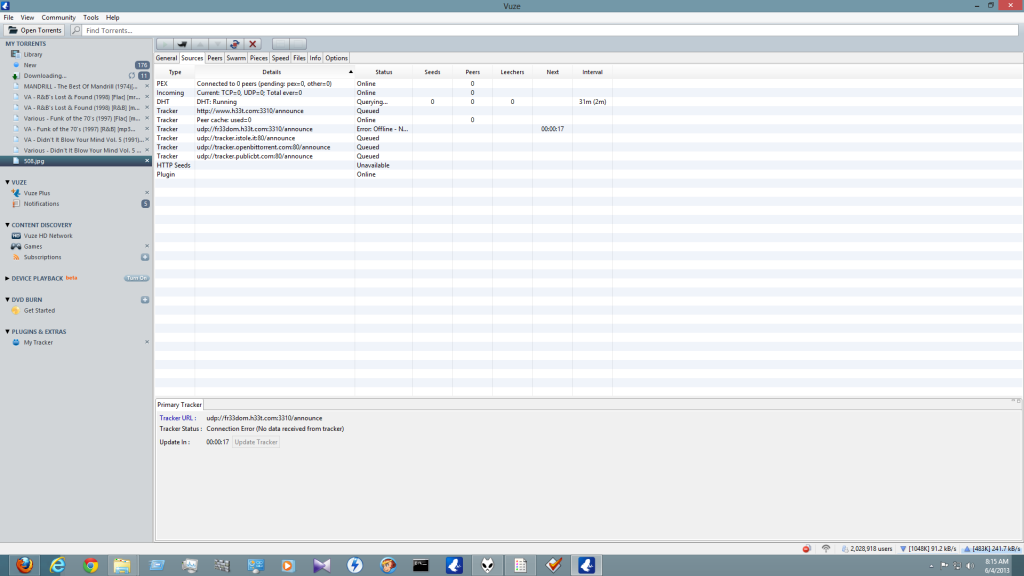Click the Status column header
The height and width of the screenshot is (576, 1024).
[x=383, y=72]
